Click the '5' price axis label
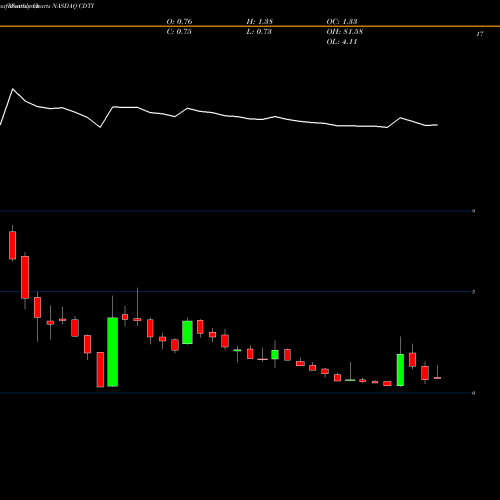Viewport: 500px width, 500px height. click(x=474, y=292)
